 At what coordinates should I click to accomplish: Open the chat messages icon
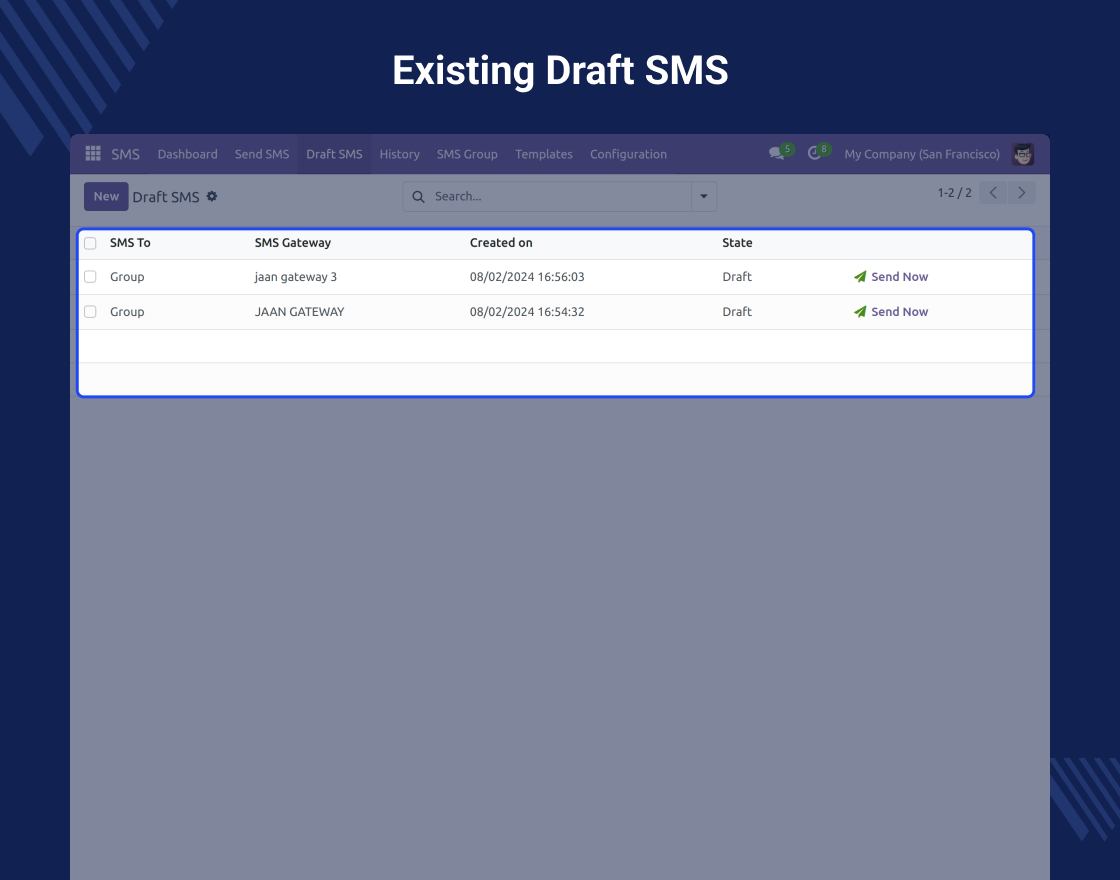coord(777,154)
